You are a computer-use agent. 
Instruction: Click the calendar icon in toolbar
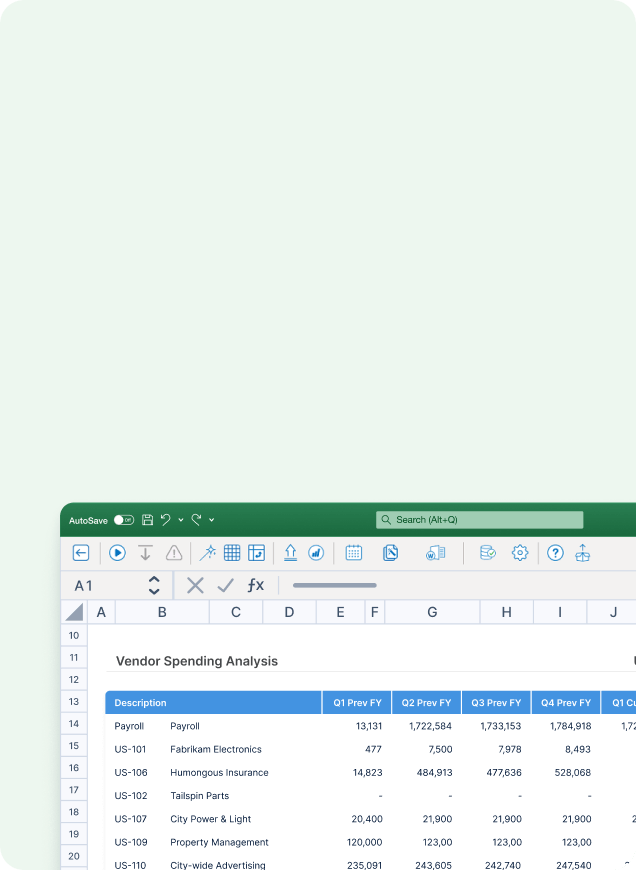(354, 553)
